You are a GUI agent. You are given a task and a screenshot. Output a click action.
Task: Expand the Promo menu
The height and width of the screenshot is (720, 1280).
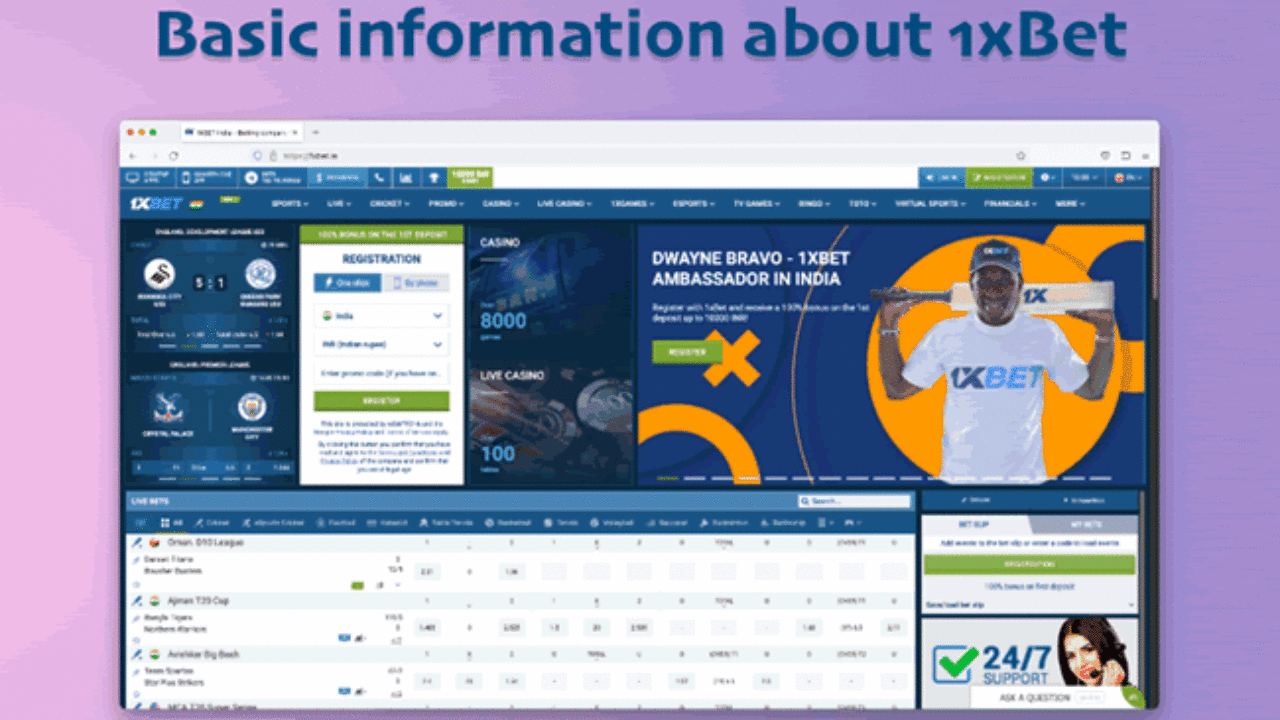click(x=446, y=203)
